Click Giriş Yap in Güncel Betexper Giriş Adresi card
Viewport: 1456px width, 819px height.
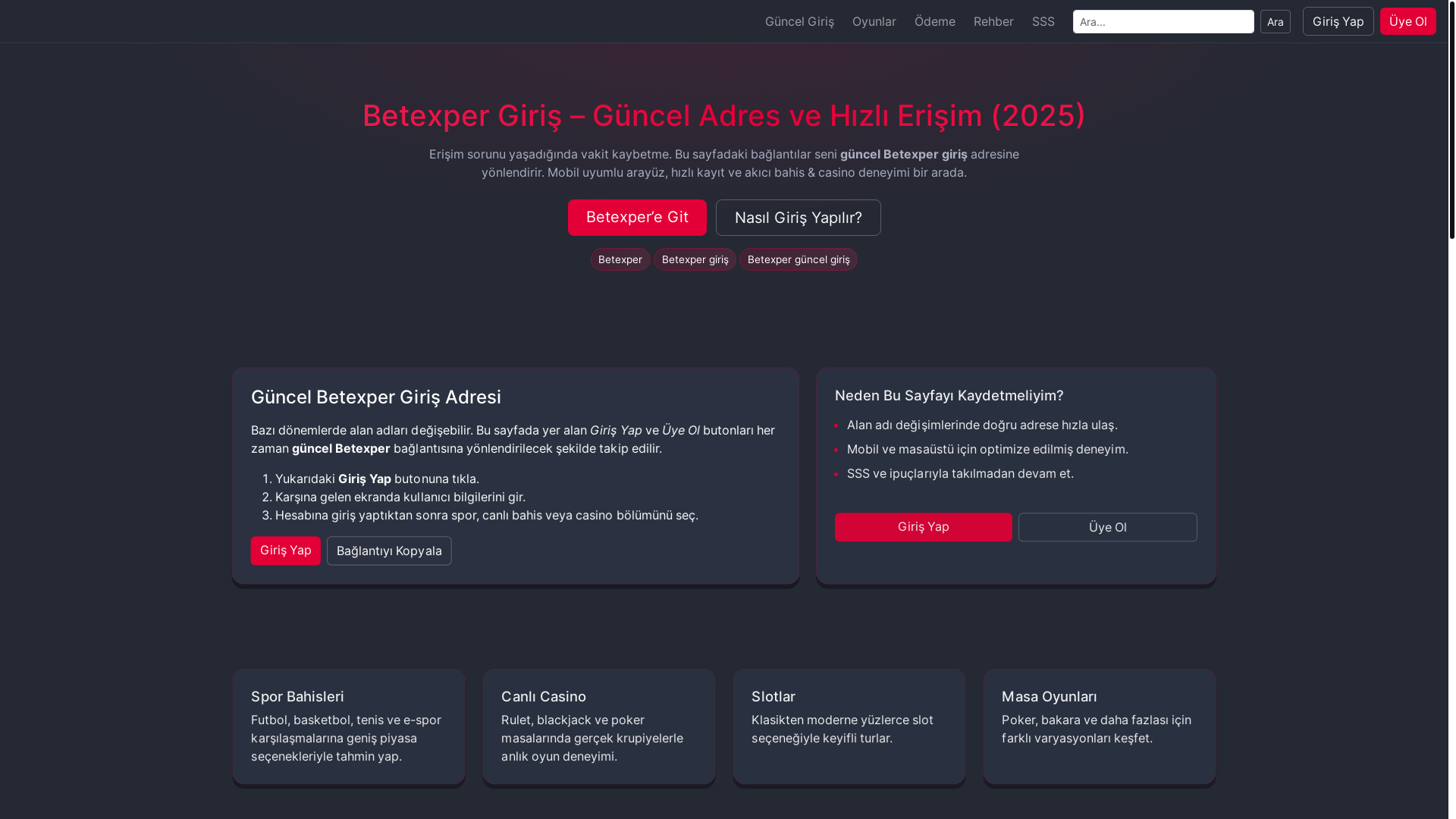(286, 551)
